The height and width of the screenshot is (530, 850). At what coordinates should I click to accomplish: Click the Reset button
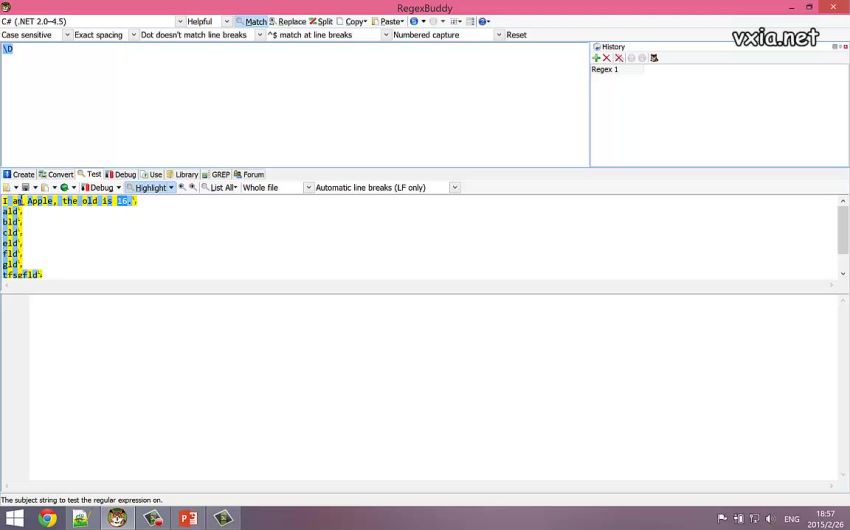tap(516, 35)
